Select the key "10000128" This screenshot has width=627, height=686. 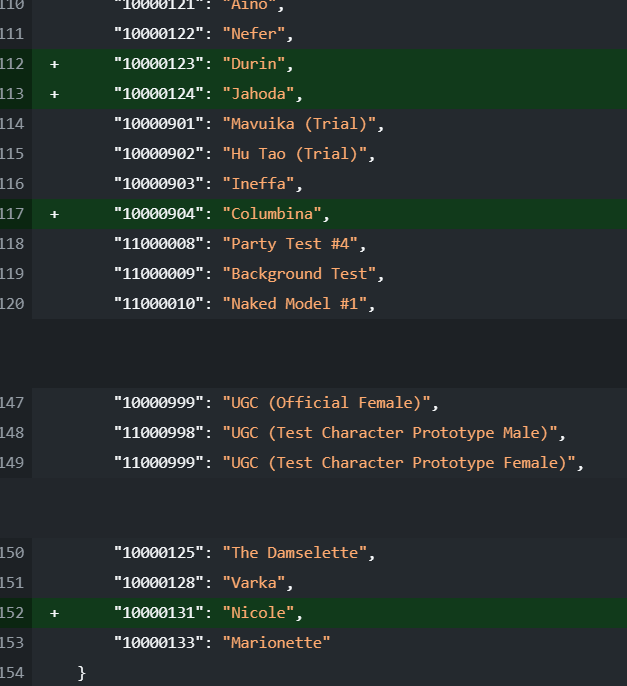158,583
